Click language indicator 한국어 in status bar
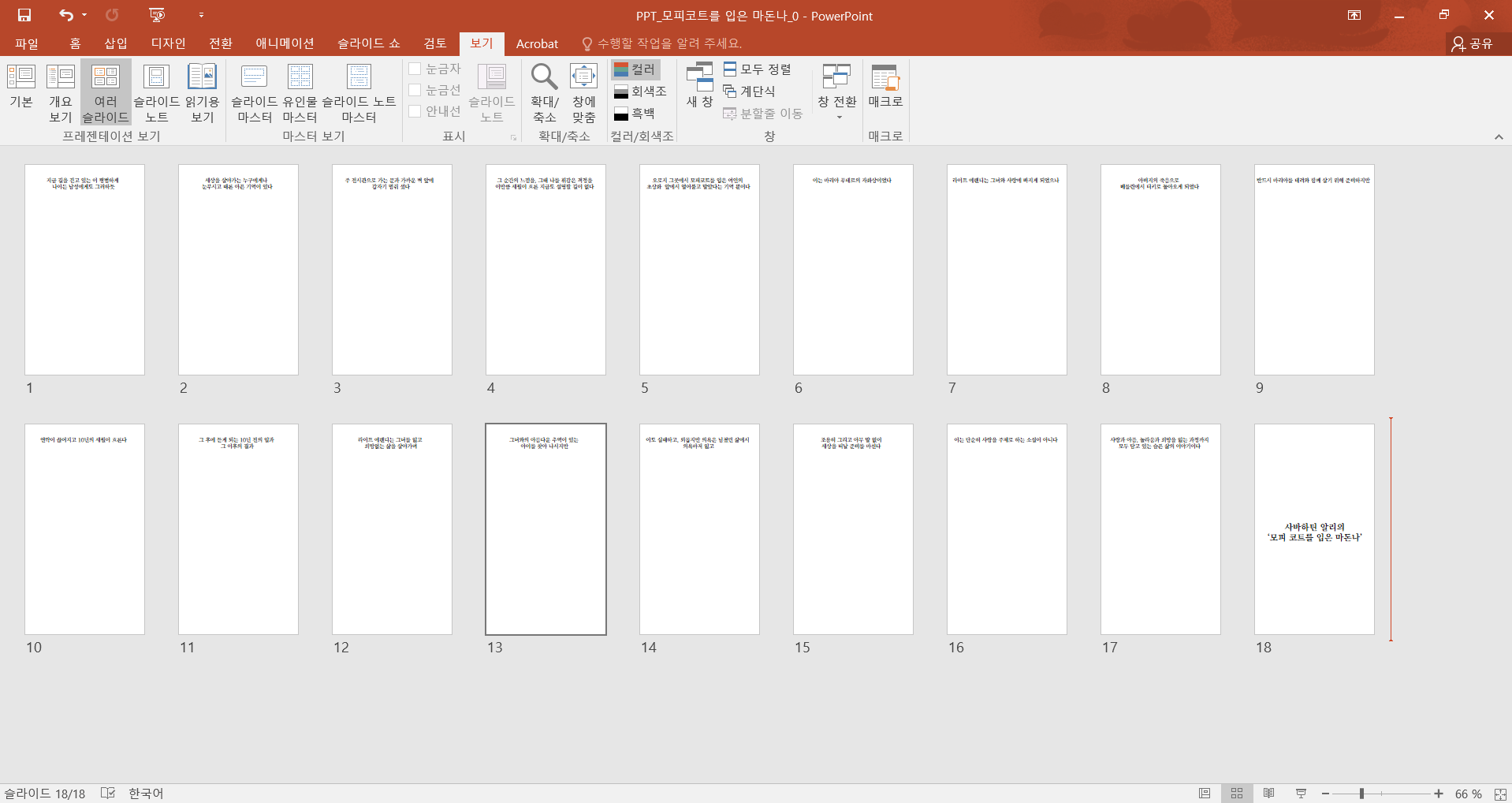The width and height of the screenshot is (1512, 803). 146,794
